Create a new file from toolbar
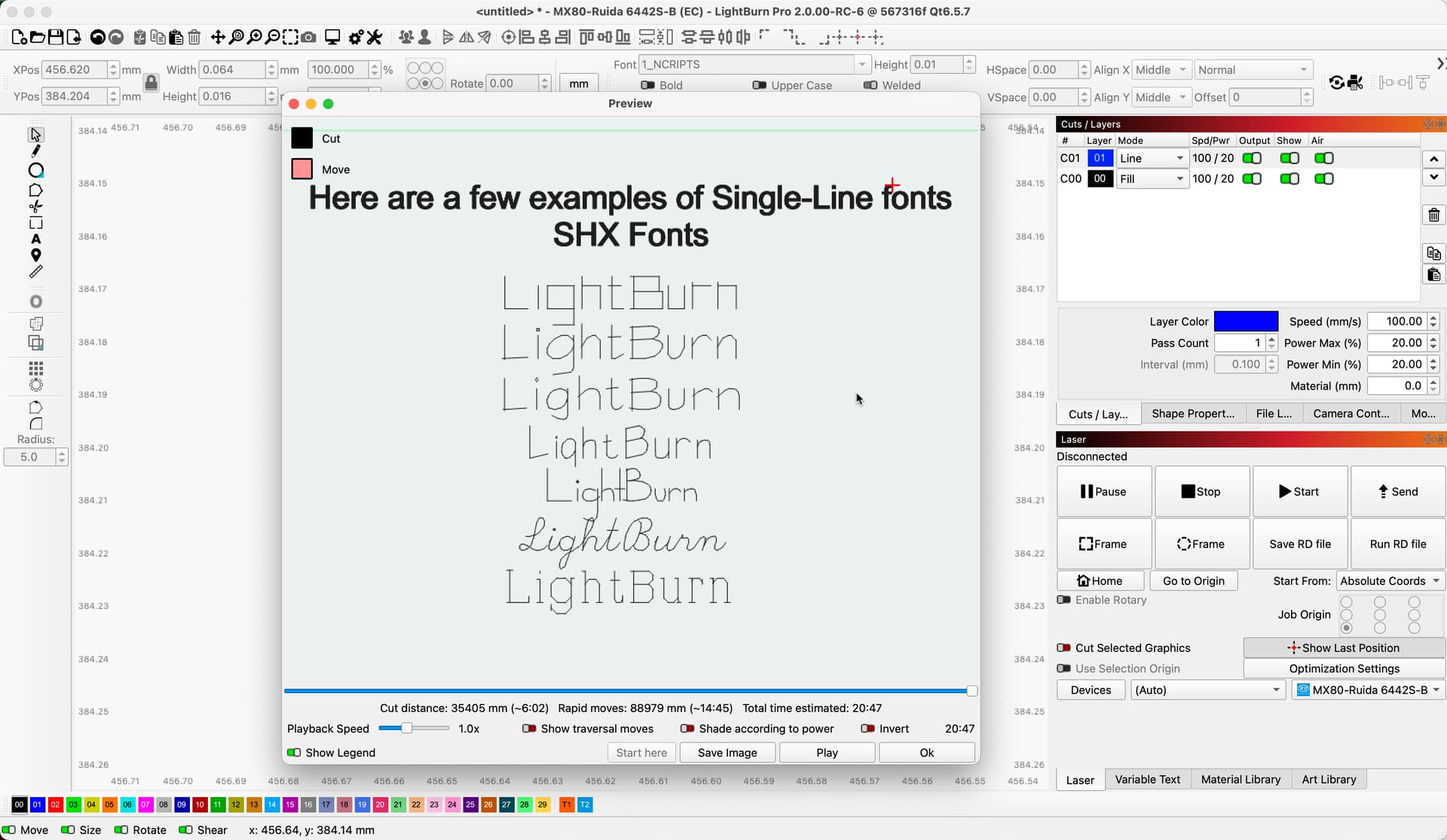Image resolution: width=1447 pixels, height=840 pixels. point(20,37)
